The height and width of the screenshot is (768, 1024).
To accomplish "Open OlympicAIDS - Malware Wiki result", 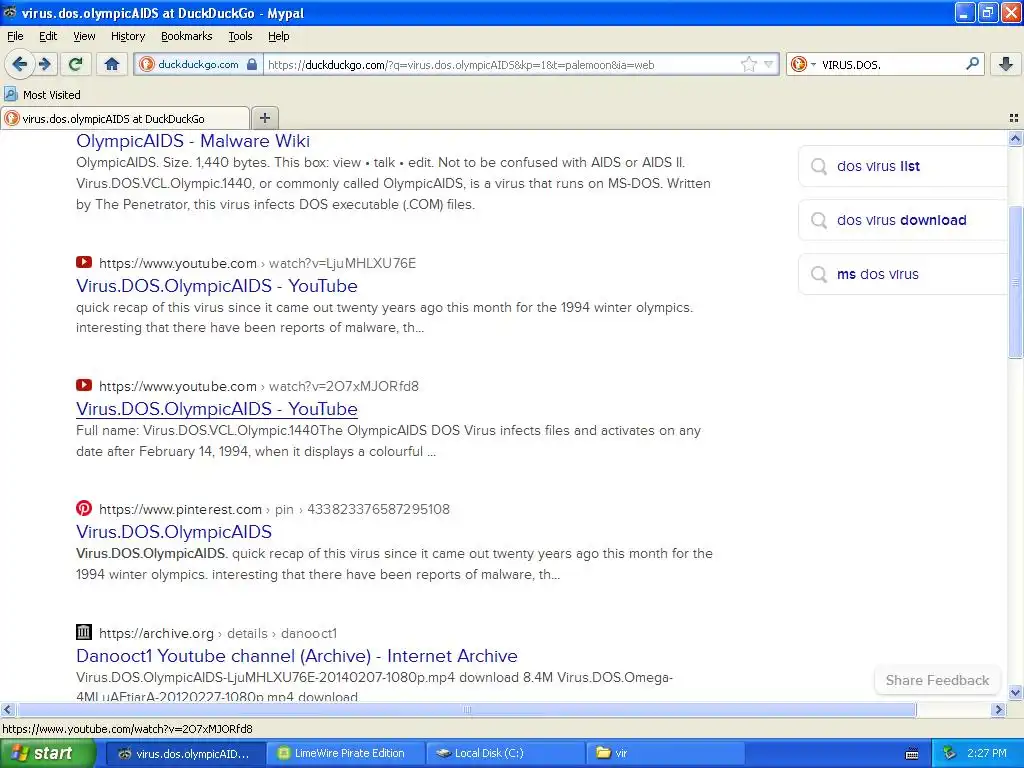I will click(x=193, y=141).
